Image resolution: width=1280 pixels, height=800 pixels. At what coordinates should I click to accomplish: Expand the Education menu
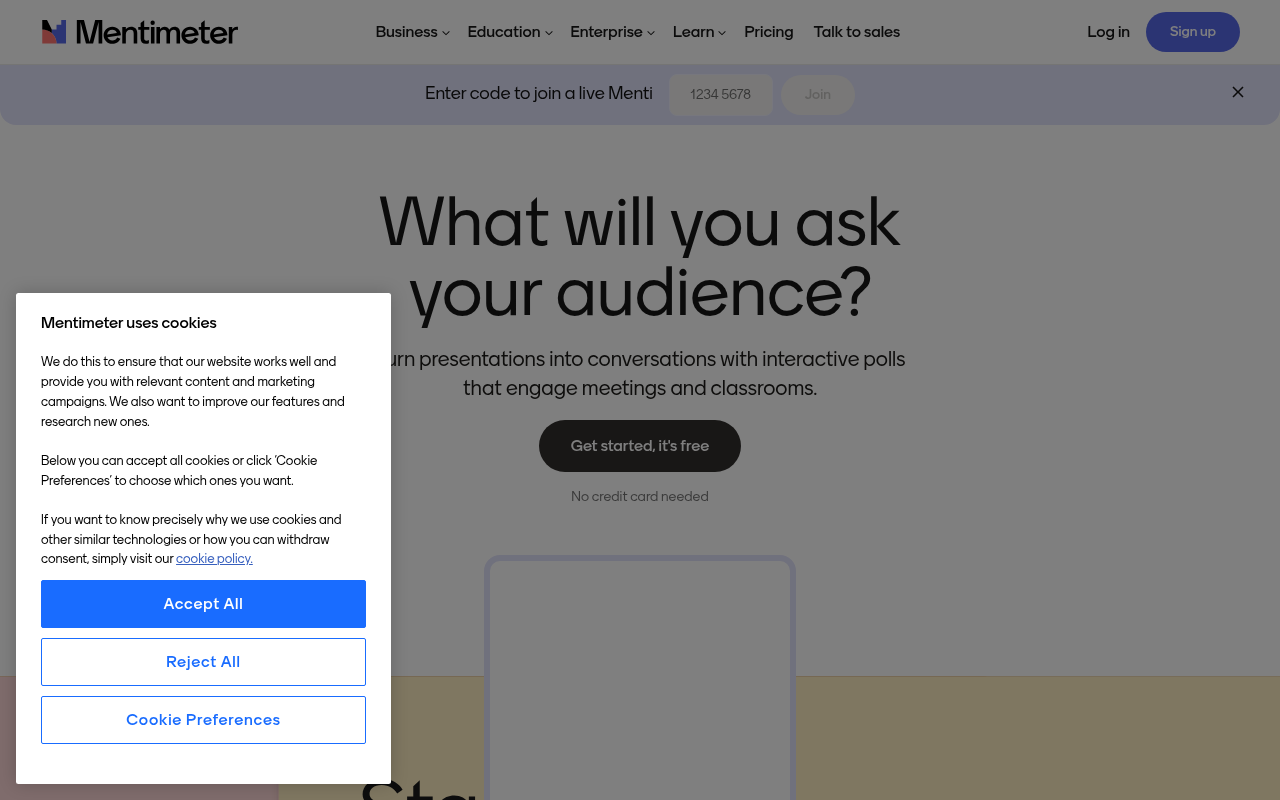[x=510, y=32]
